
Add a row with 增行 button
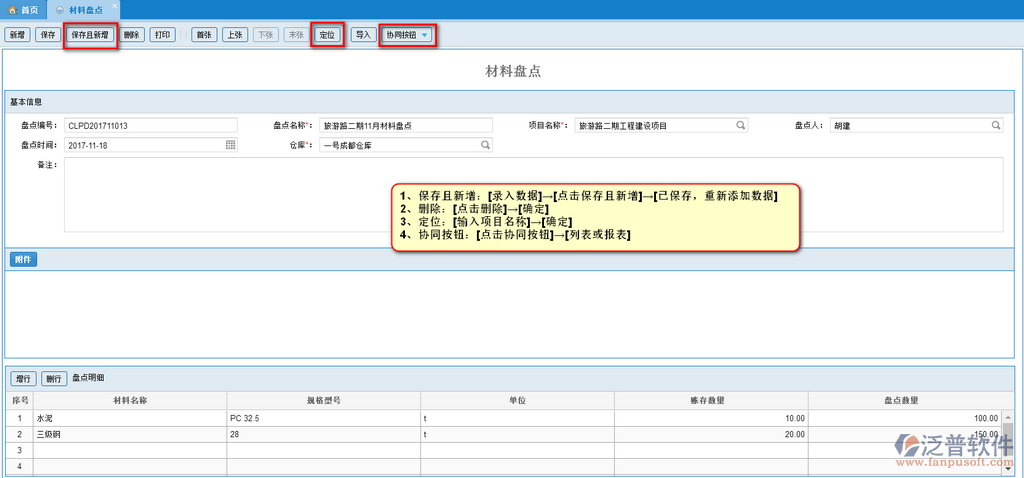tap(24, 379)
